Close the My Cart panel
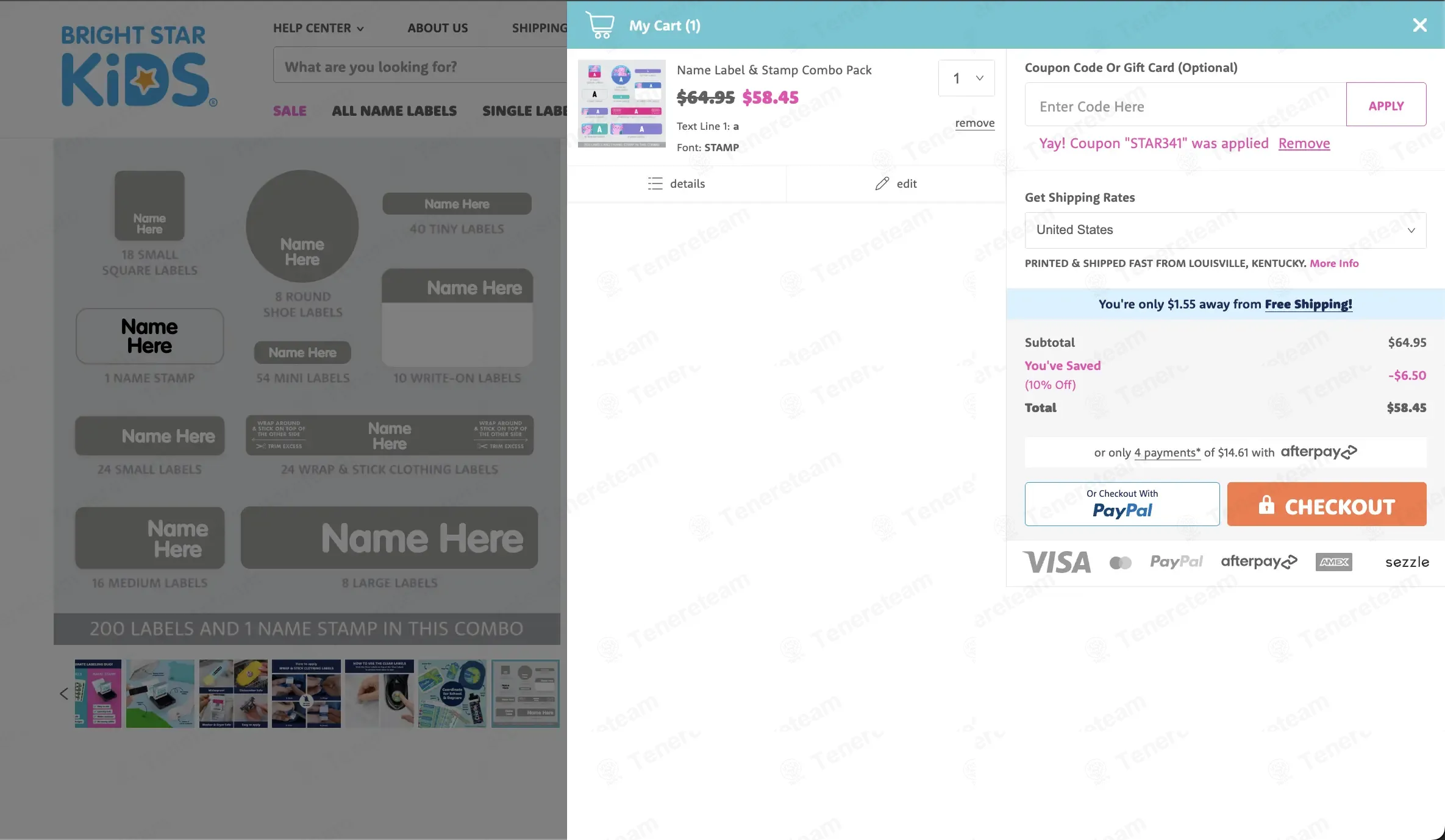1445x840 pixels. coord(1419,25)
